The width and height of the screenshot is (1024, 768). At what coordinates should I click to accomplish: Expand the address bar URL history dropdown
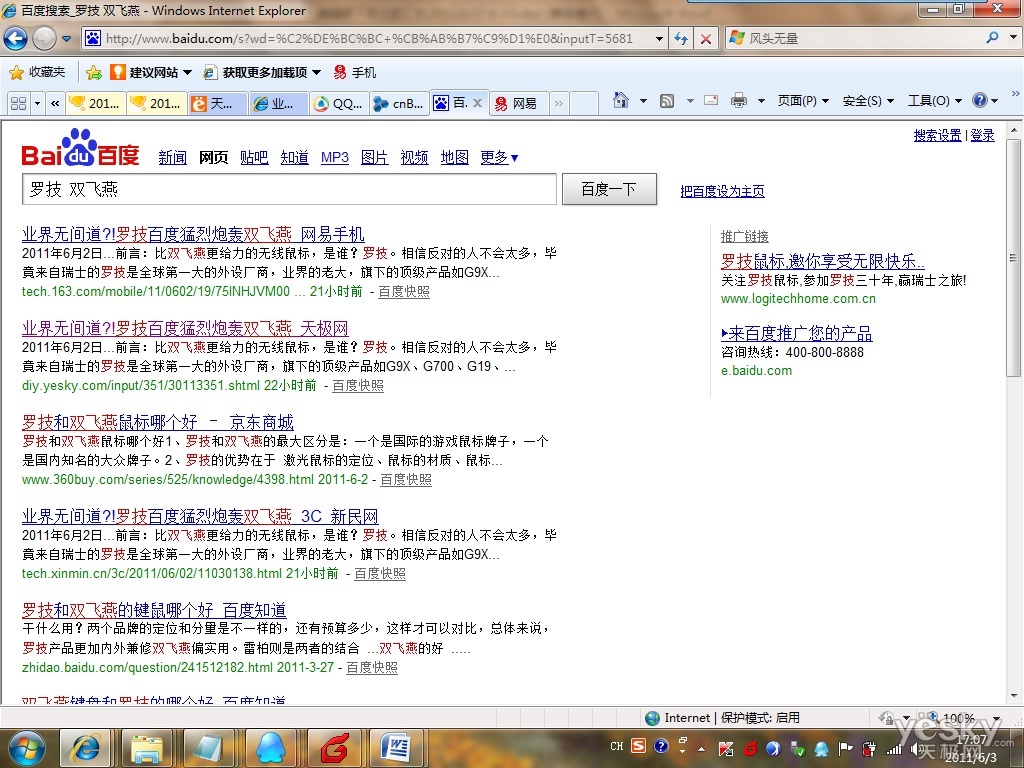(x=659, y=39)
